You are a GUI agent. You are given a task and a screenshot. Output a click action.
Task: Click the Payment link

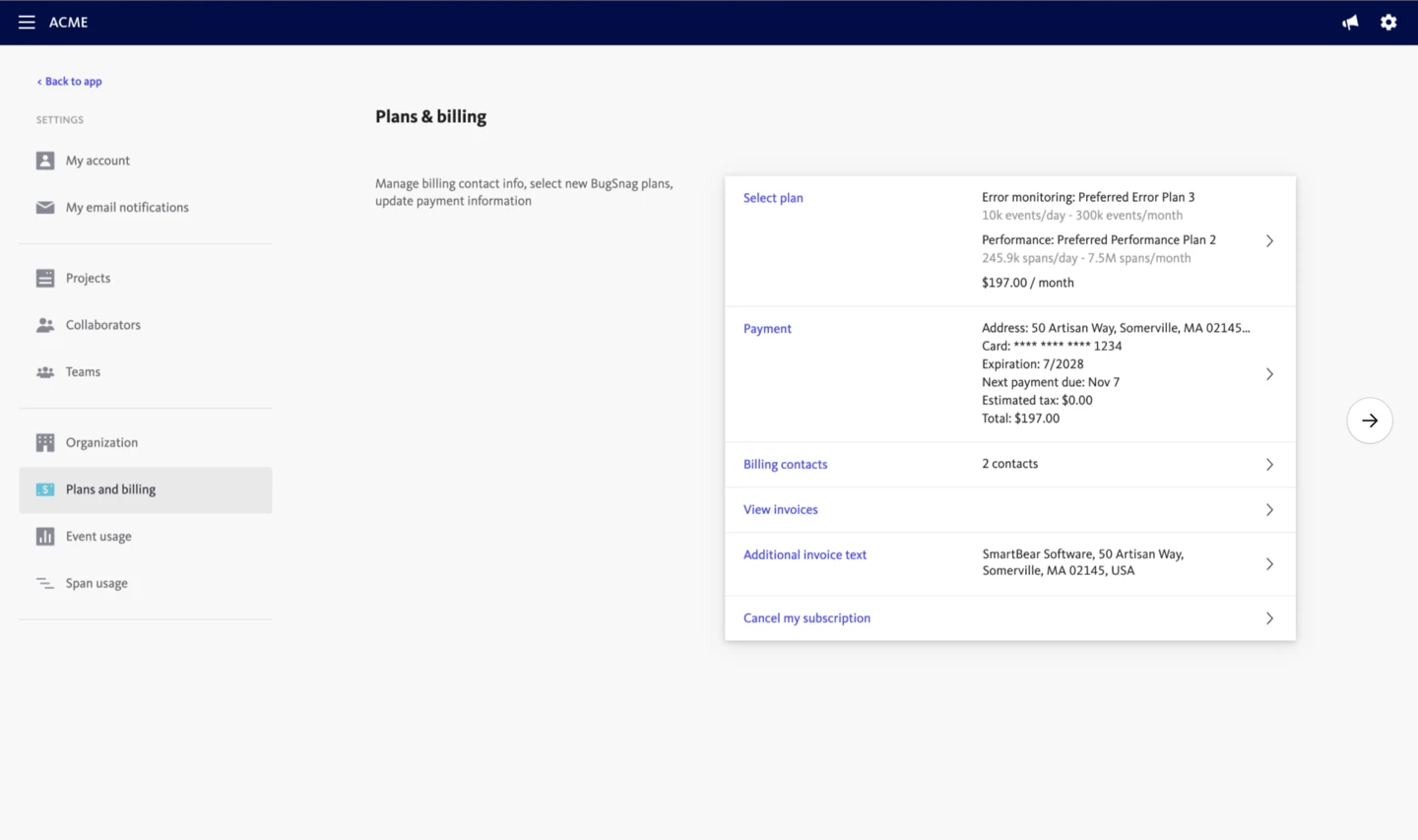point(767,329)
